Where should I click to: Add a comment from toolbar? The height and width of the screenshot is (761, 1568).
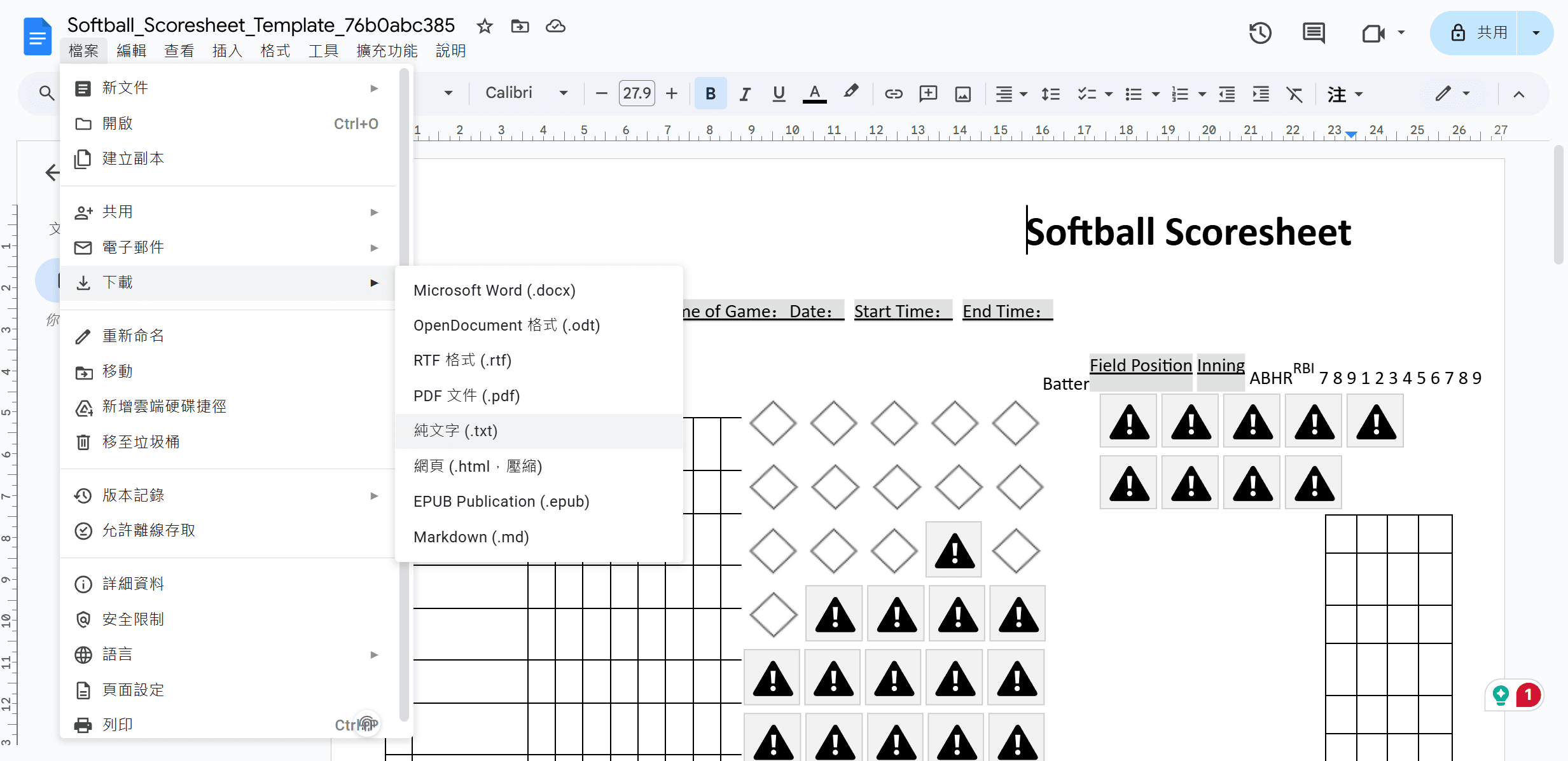click(x=929, y=93)
